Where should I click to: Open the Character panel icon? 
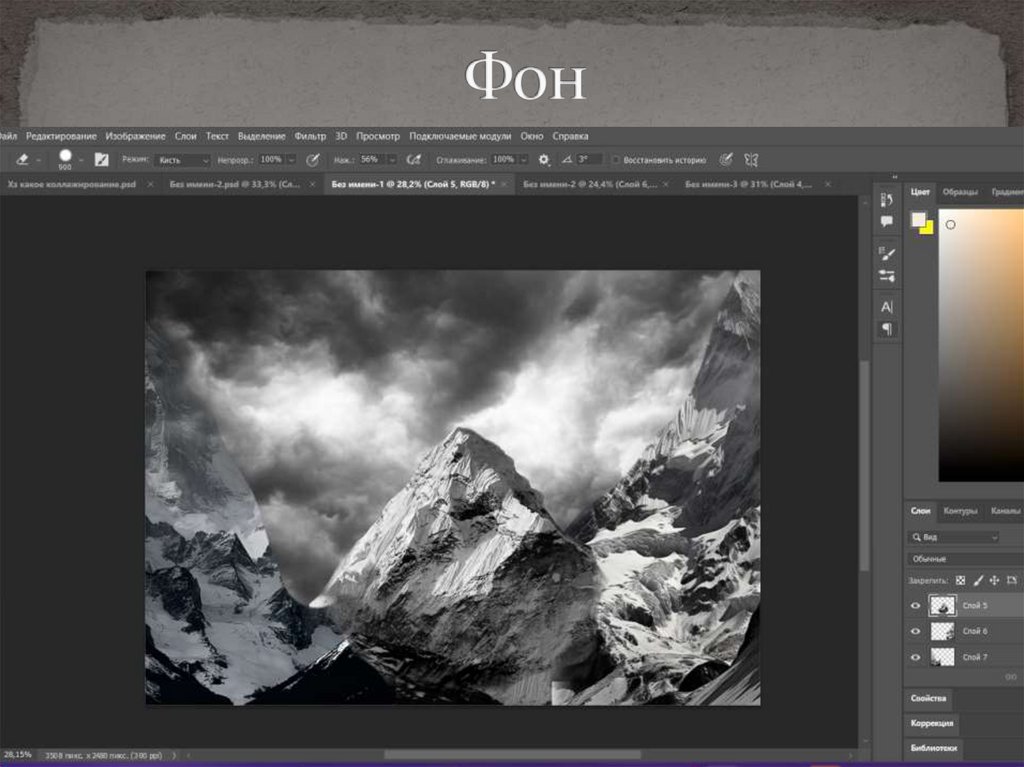click(x=886, y=307)
